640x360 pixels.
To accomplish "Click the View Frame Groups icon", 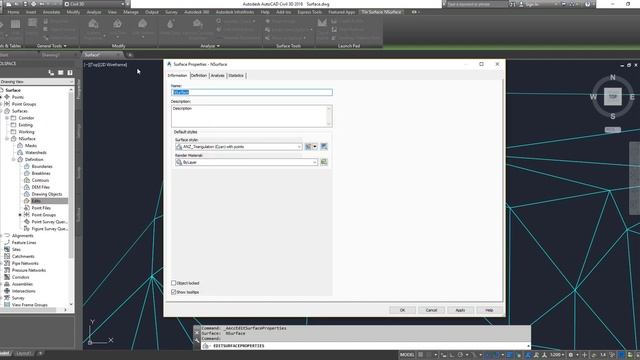I will click(7, 305).
